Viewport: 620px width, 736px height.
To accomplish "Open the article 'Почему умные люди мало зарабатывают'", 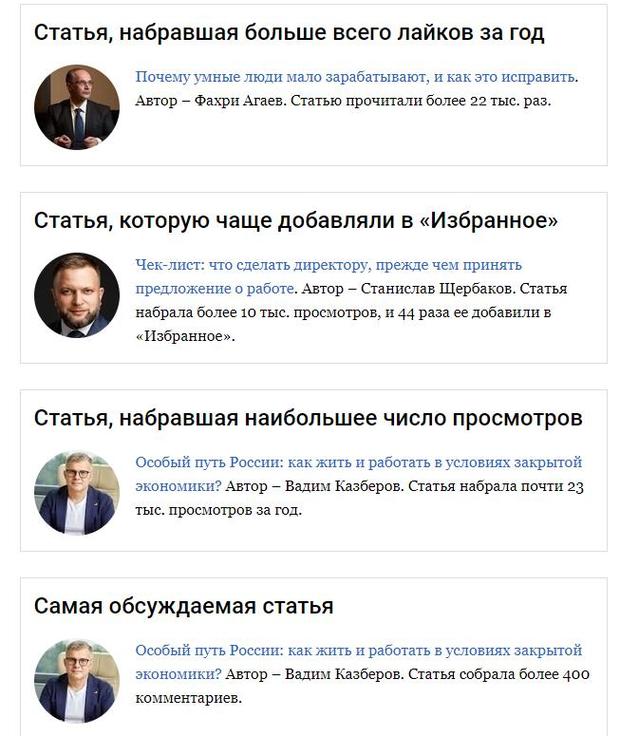I will click(x=356, y=77).
